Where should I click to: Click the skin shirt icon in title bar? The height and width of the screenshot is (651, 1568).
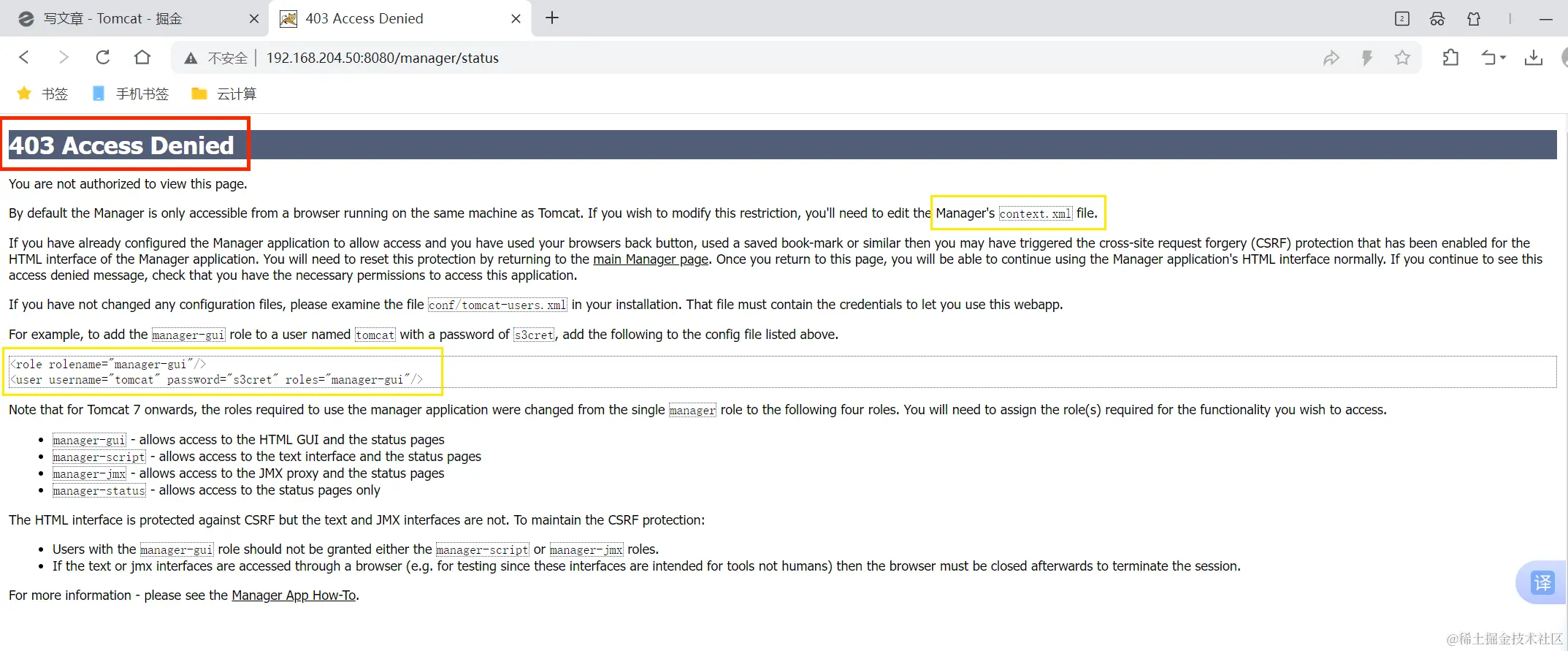[x=1474, y=19]
